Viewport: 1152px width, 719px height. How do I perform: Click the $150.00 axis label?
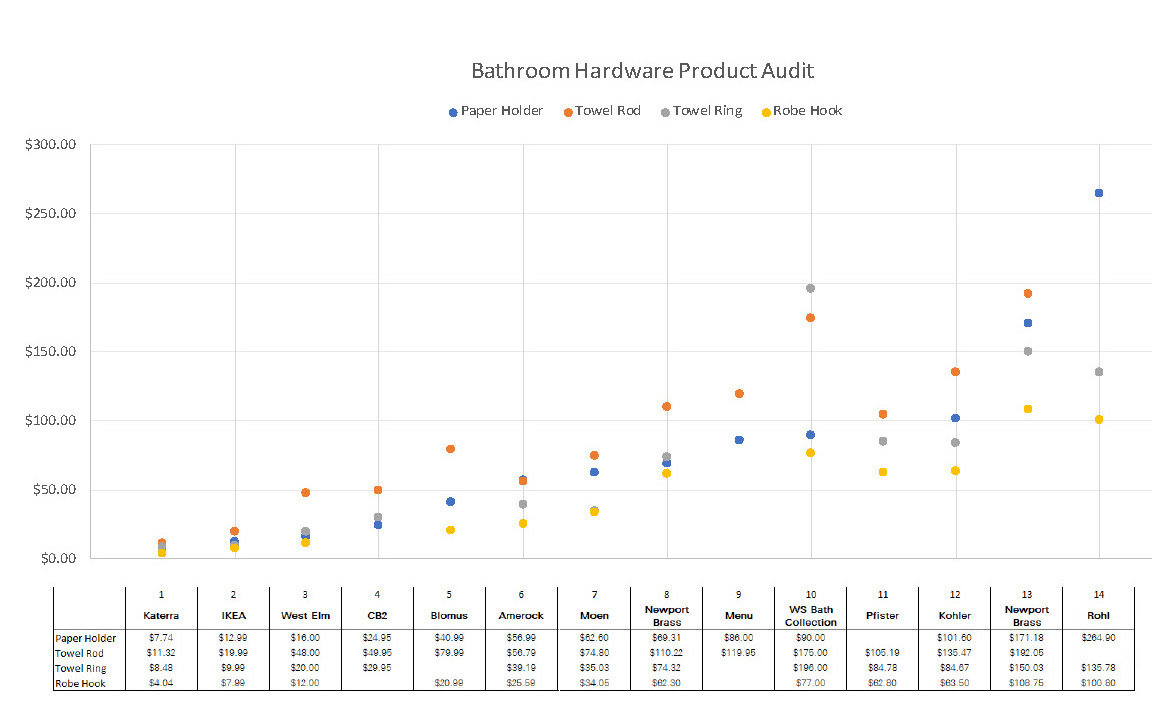point(51,352)
